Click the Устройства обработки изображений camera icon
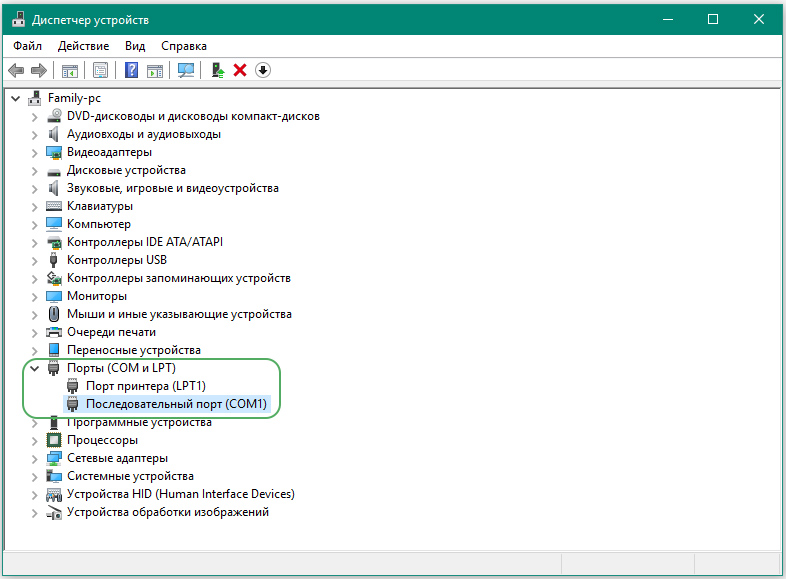The height and width of the screenshot is (579, 786). pos(54,512)
